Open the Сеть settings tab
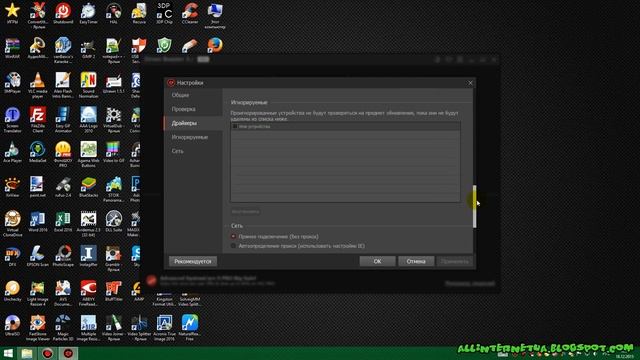The width and height of the screenshot is (640, 360). click(178, 151)
